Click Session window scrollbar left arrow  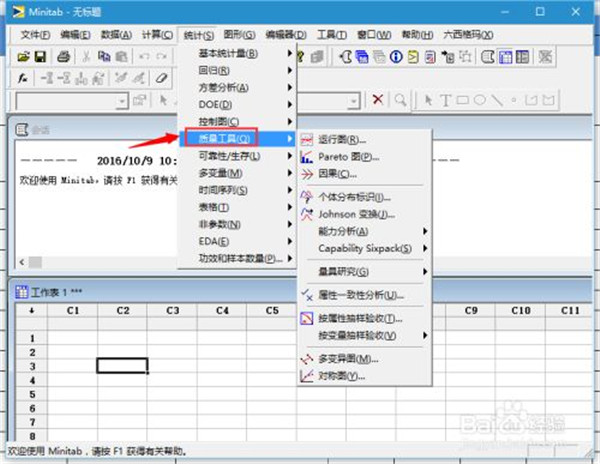pos(22,262)
